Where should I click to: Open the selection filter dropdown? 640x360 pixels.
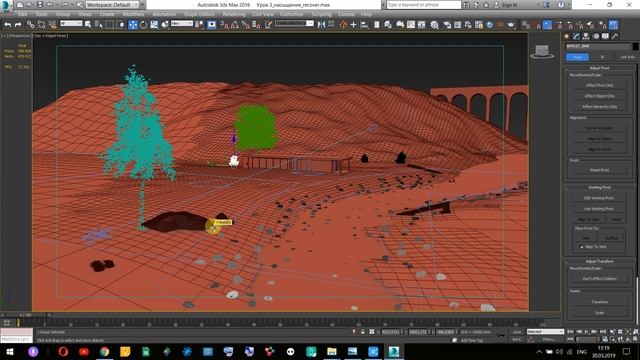coord(71,24)
